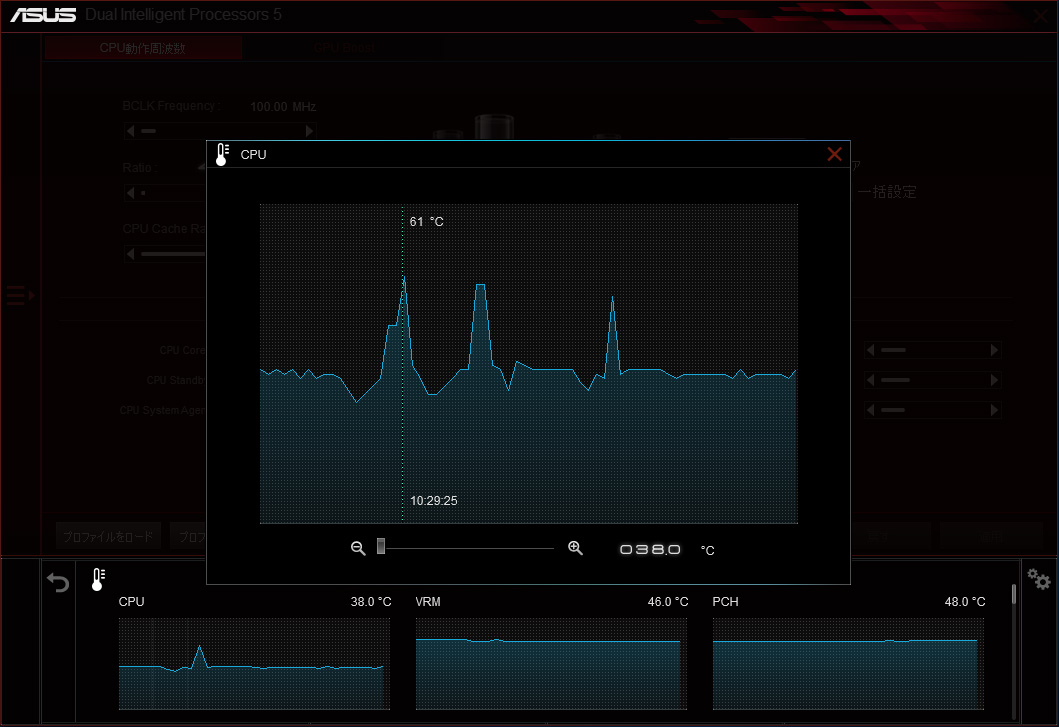
Task: Click the vertical scrollbar in the monitoring panel
Action: pos(1014,595)
